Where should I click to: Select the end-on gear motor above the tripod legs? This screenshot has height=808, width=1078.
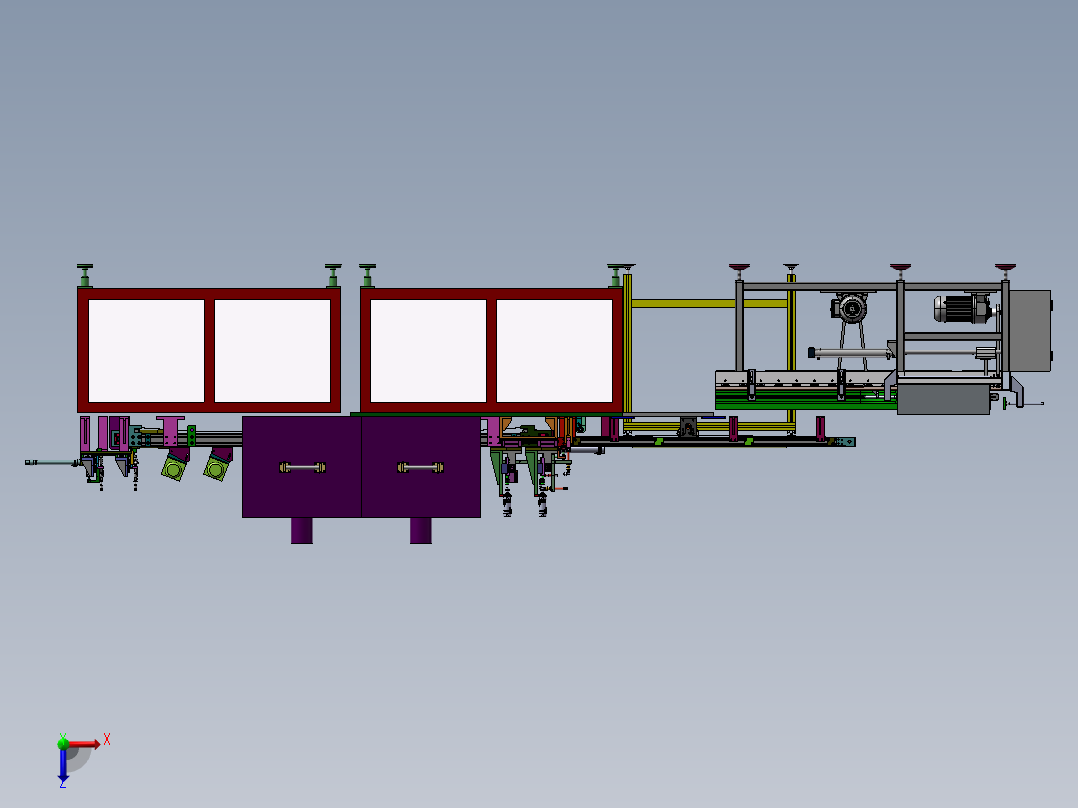tap(851, 307)
